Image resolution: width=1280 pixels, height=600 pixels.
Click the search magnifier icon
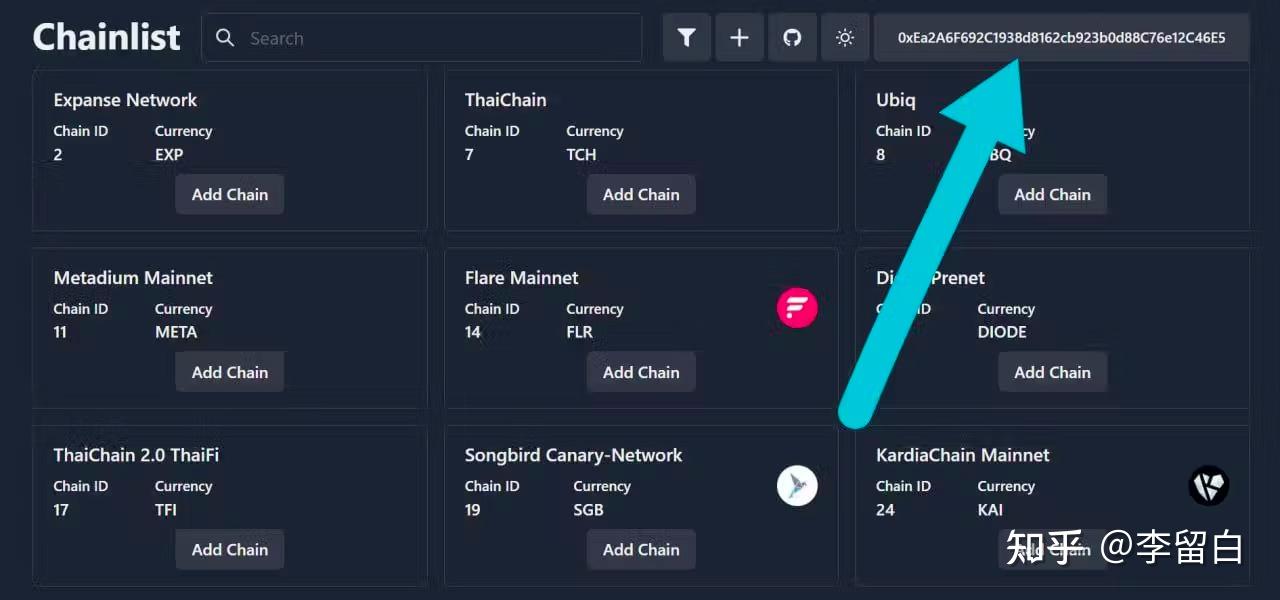pos(225,38)
